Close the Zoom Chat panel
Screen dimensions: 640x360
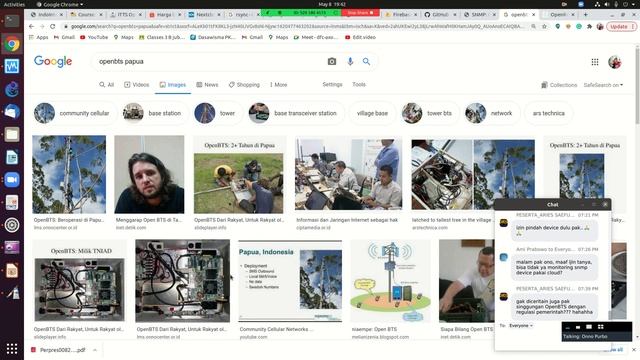[605, 204]
